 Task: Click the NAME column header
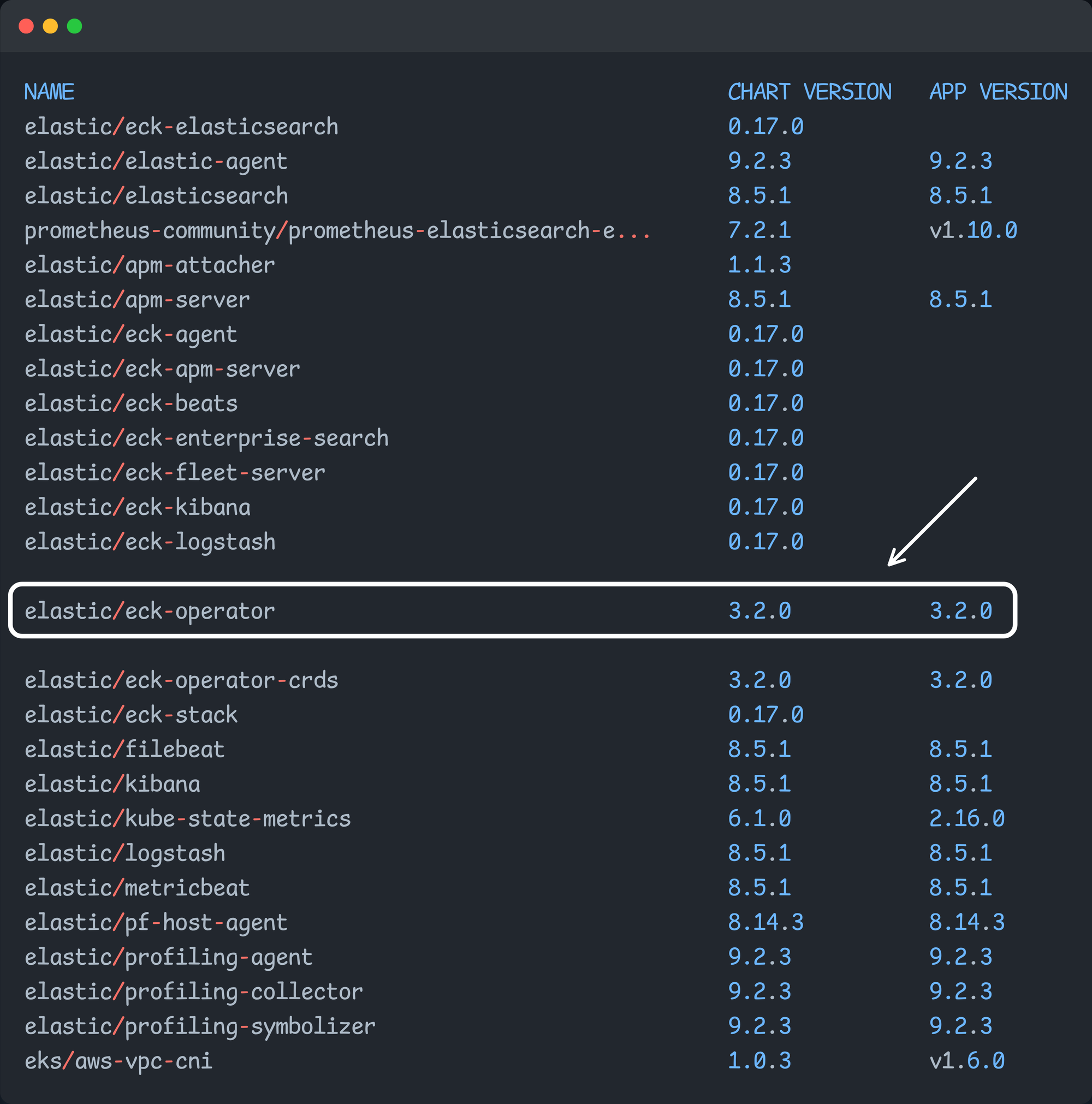coord(49,92)
